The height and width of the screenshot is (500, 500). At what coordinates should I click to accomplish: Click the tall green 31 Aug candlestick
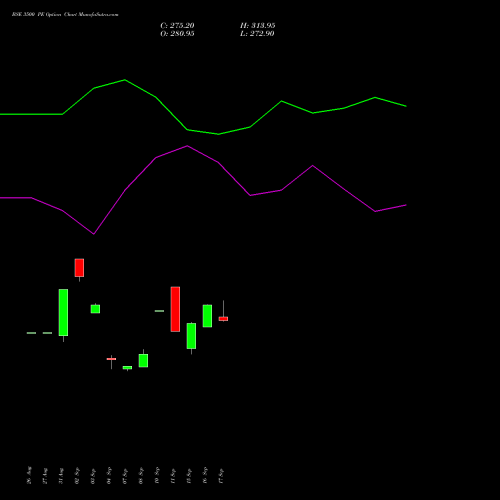pyautogui.click(x=63, y=312)
